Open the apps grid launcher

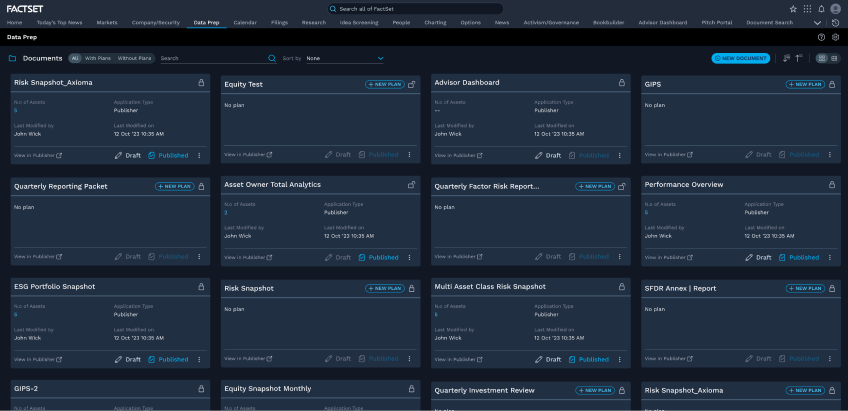[x=807, y=9]
